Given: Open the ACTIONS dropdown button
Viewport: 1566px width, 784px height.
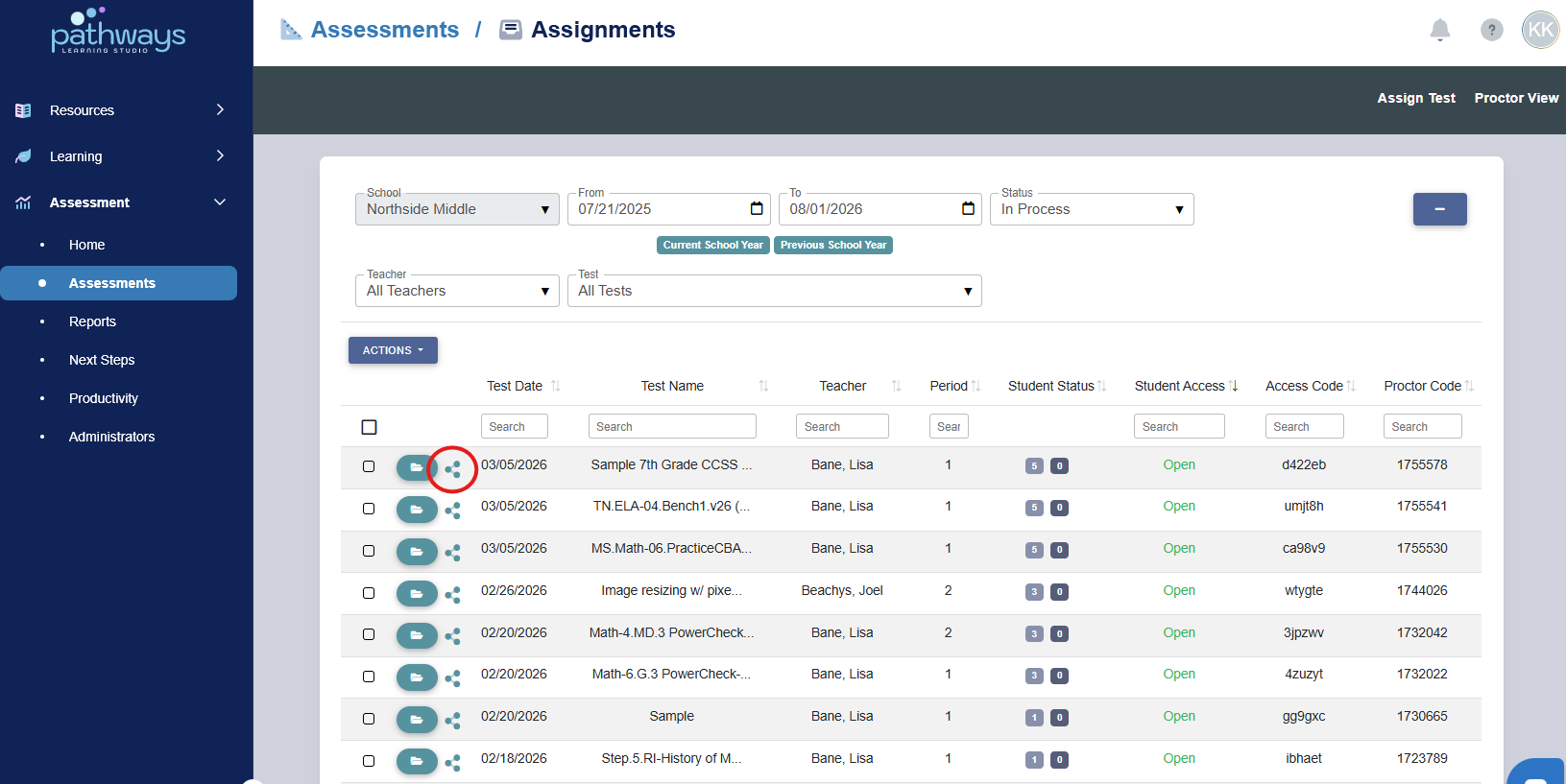Looking at the screenshot, I should point(393,350).
